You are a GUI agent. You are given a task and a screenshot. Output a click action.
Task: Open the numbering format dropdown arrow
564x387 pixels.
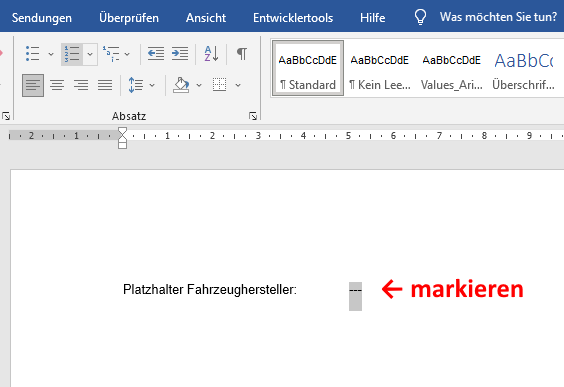(90, 54)
